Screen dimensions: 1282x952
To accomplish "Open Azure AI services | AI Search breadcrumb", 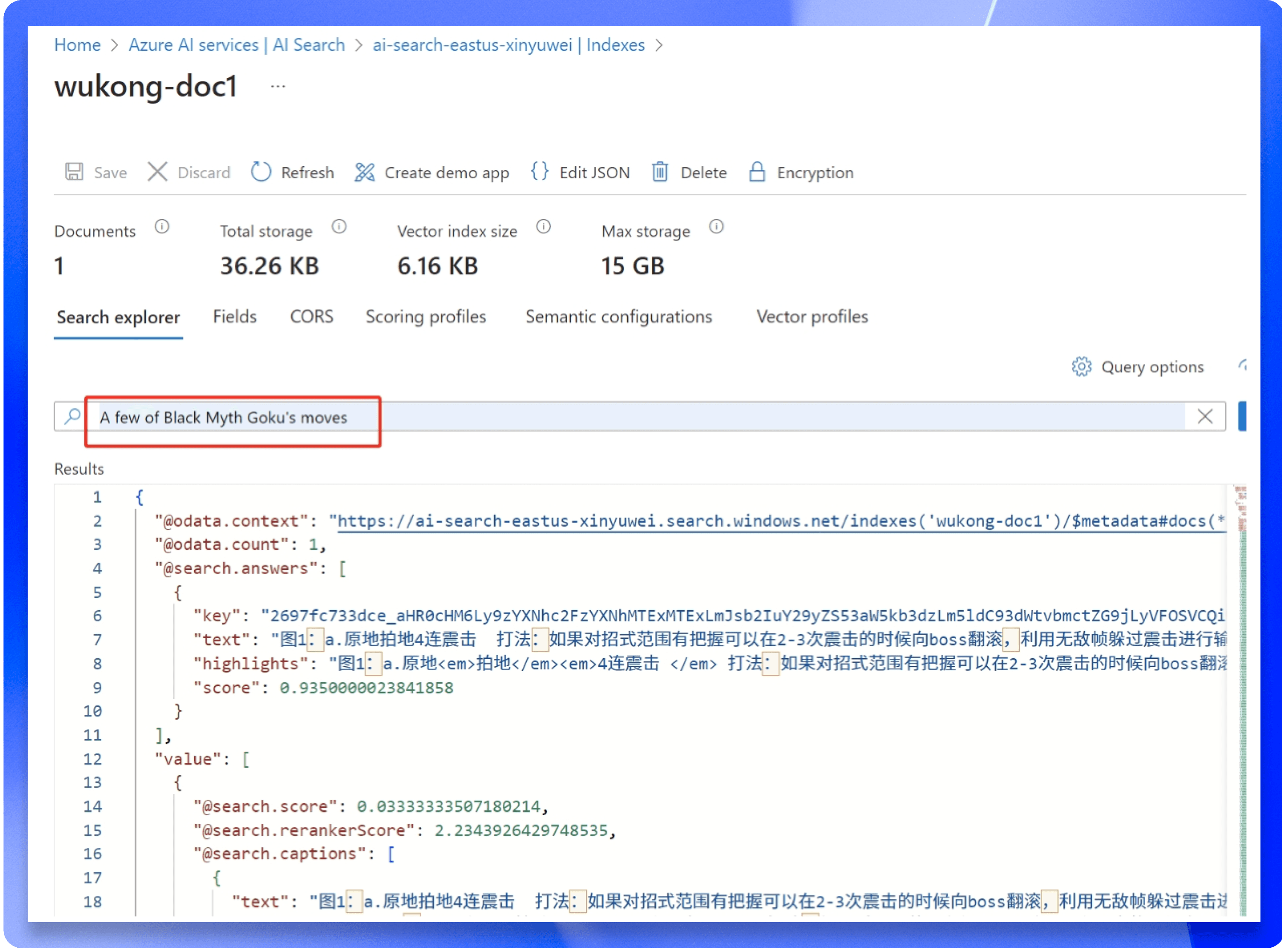I will click(x=236, y=45).
